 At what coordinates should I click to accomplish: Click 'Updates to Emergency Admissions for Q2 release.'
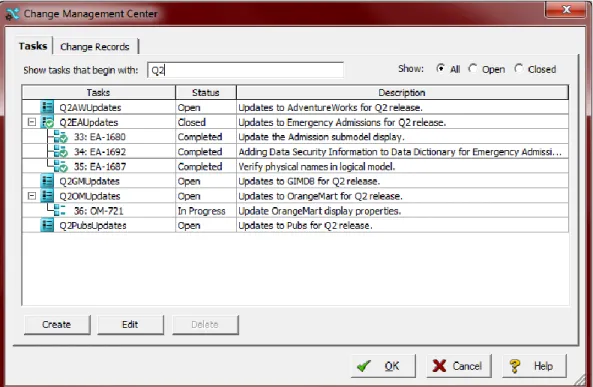[342, 122]
